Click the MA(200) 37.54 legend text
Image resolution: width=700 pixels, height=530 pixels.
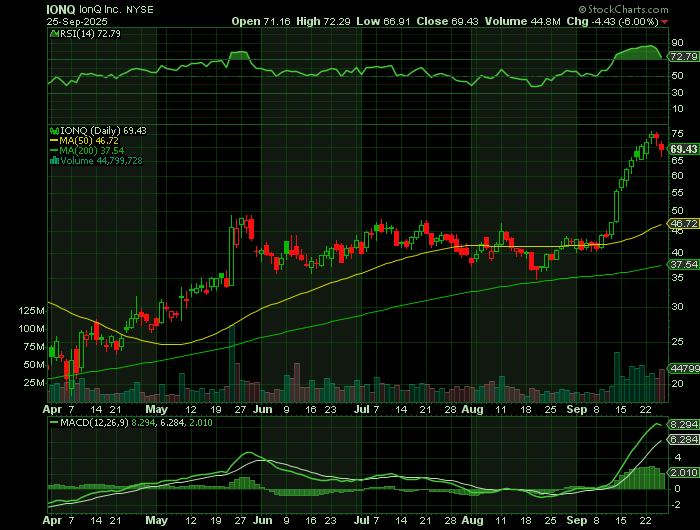[92, 151]
